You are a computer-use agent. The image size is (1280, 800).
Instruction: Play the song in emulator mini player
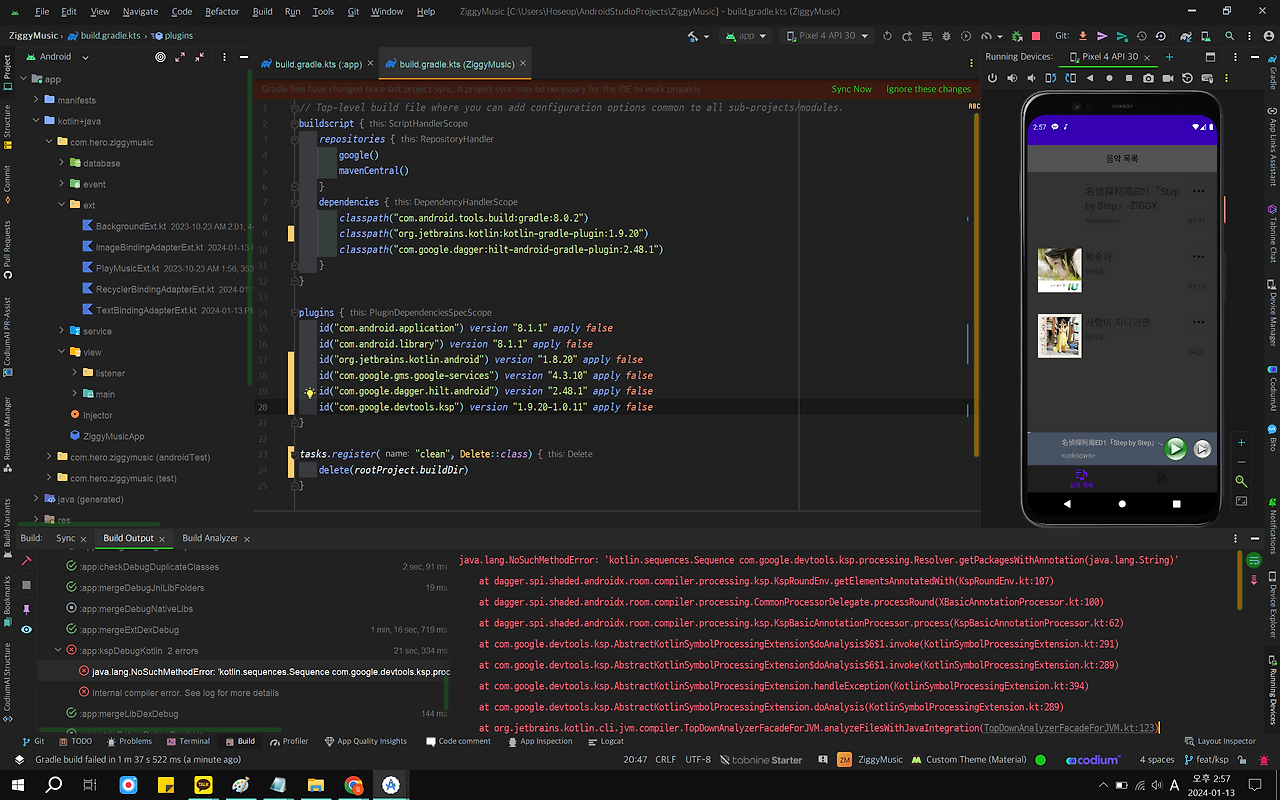point(1176,449)
